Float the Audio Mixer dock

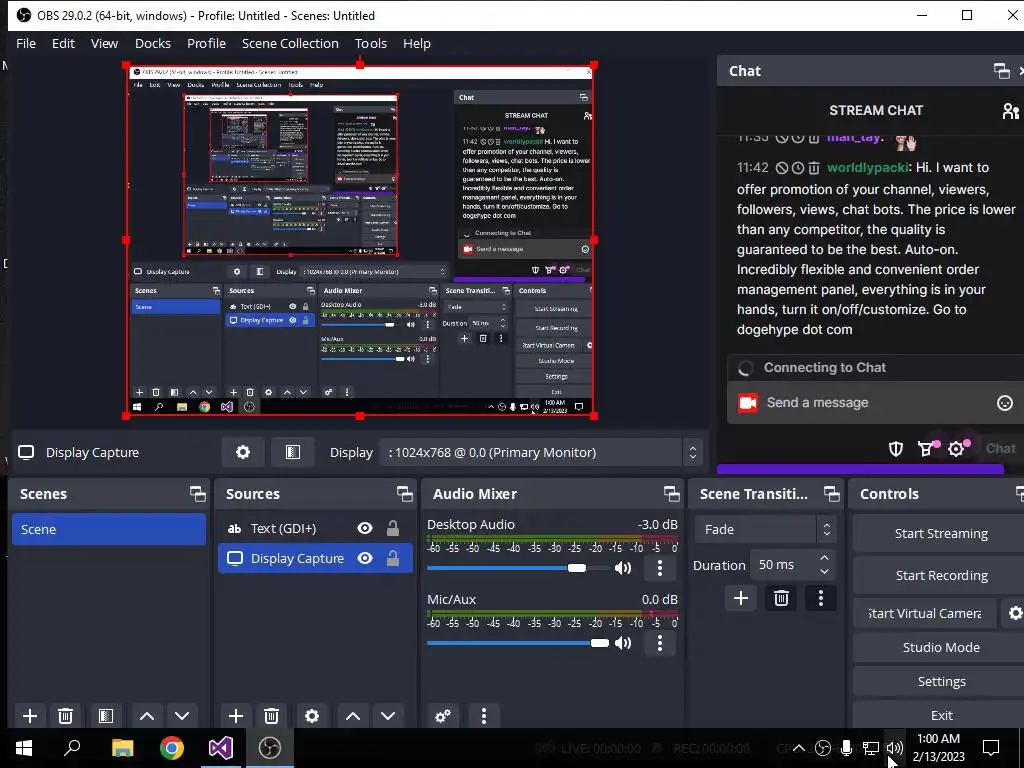click(671, 494)
